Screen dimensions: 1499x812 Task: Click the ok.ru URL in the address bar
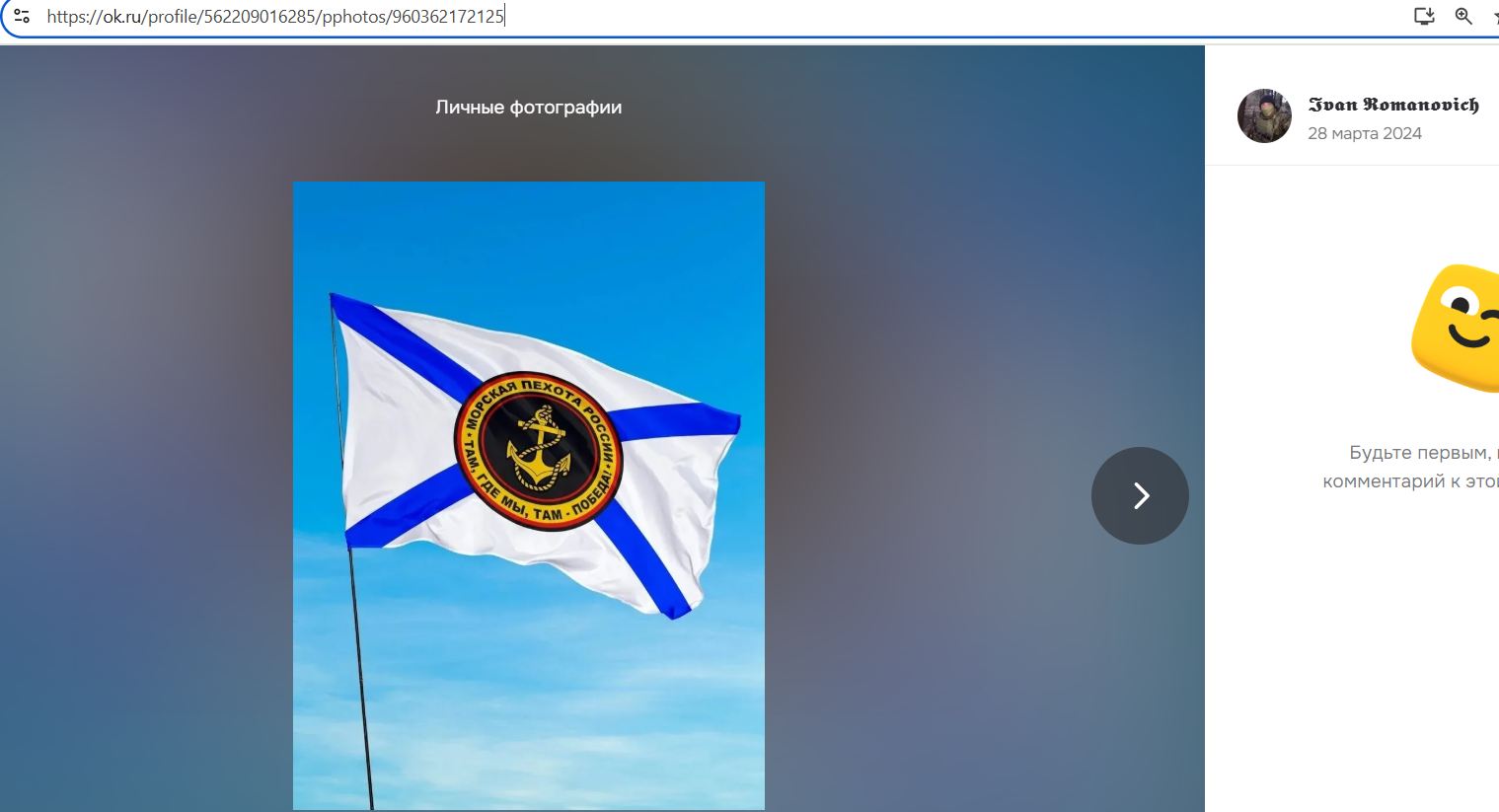(x=275, y=16)
